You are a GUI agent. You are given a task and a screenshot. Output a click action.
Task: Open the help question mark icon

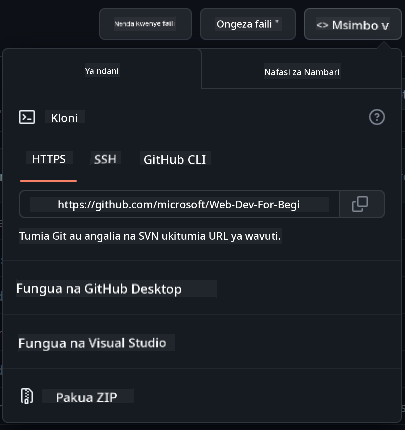[377, 117]
